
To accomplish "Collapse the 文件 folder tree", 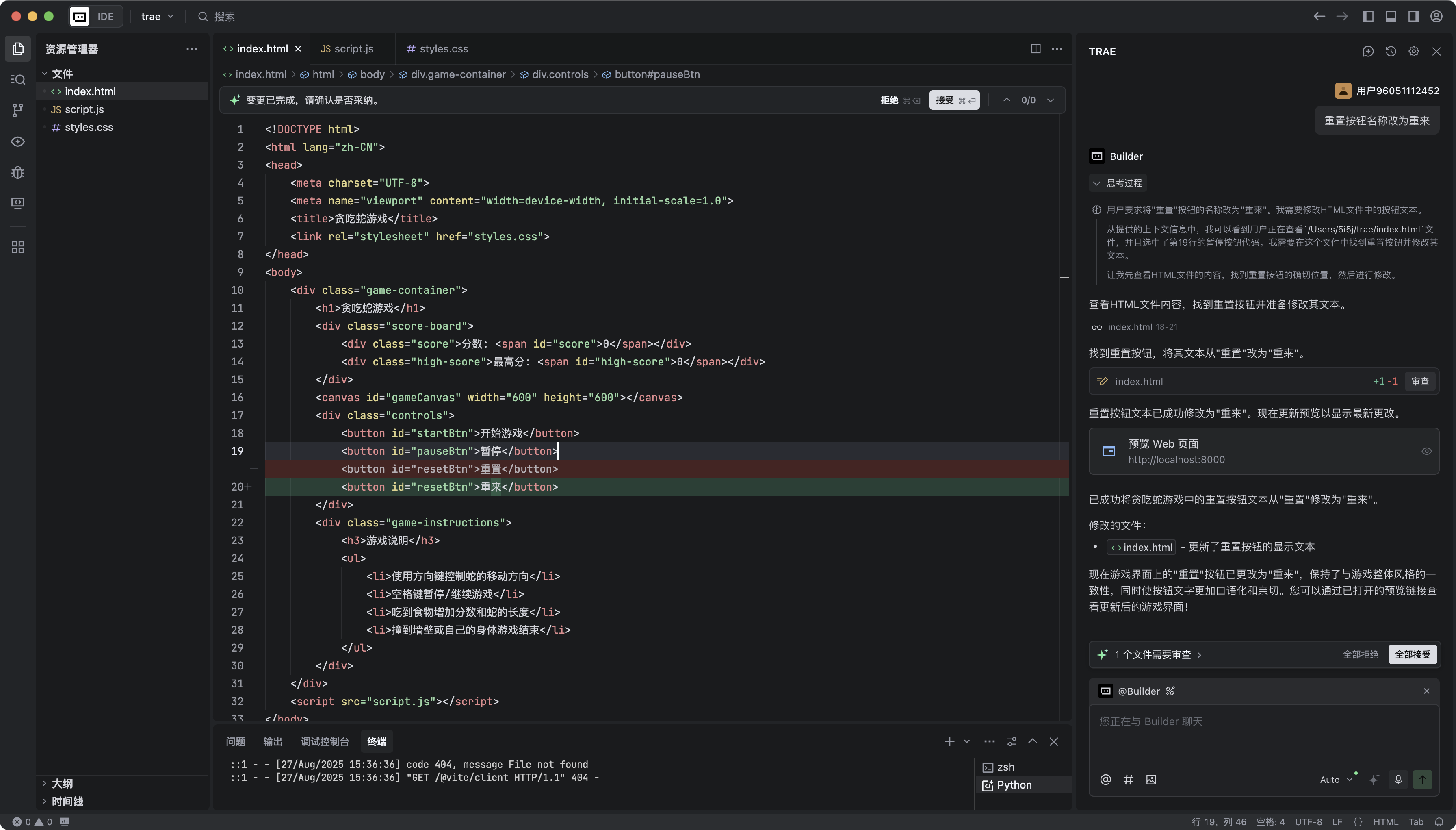I will 44,74.
